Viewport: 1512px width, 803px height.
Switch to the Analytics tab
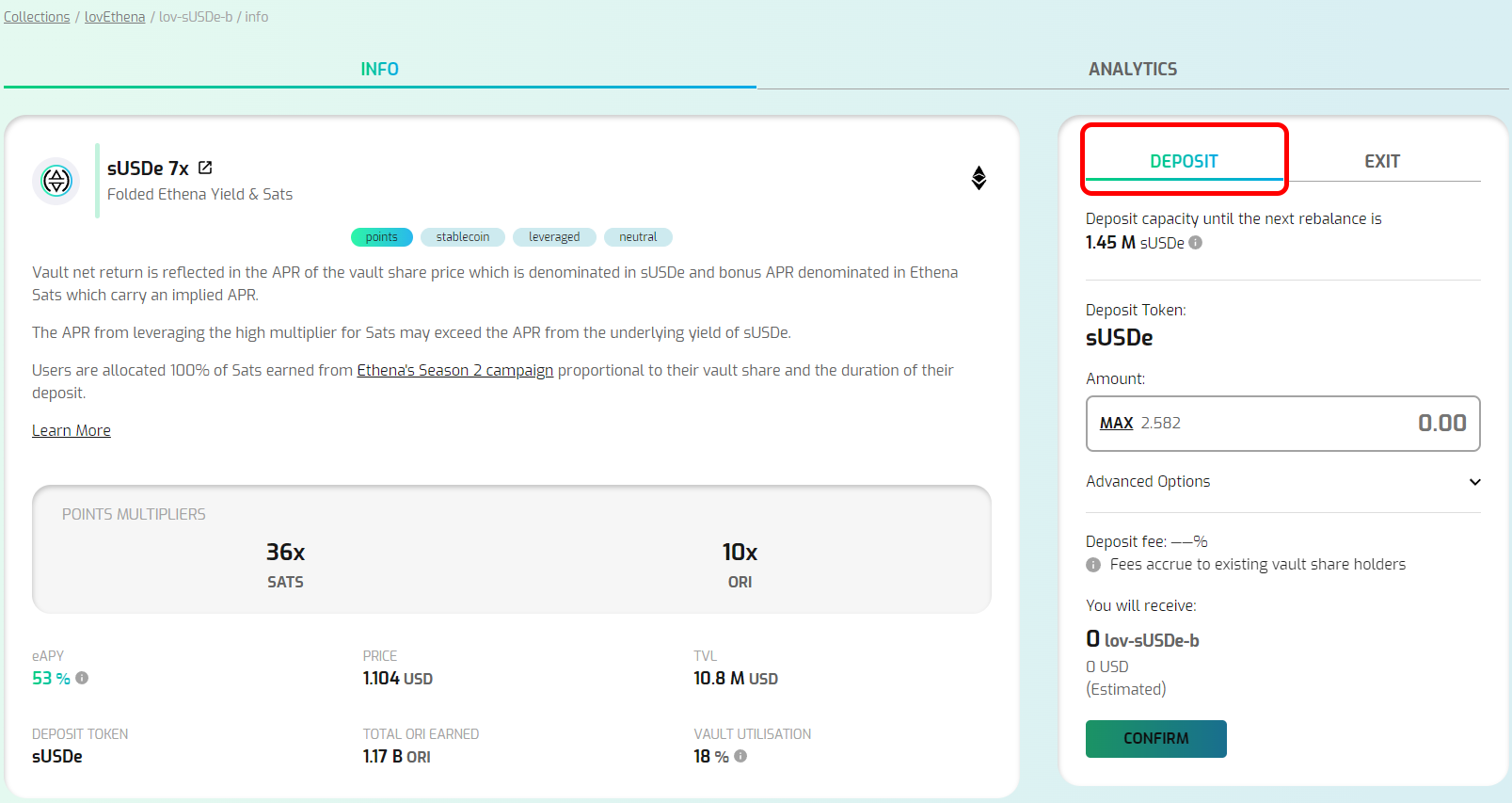(1132, 69)
